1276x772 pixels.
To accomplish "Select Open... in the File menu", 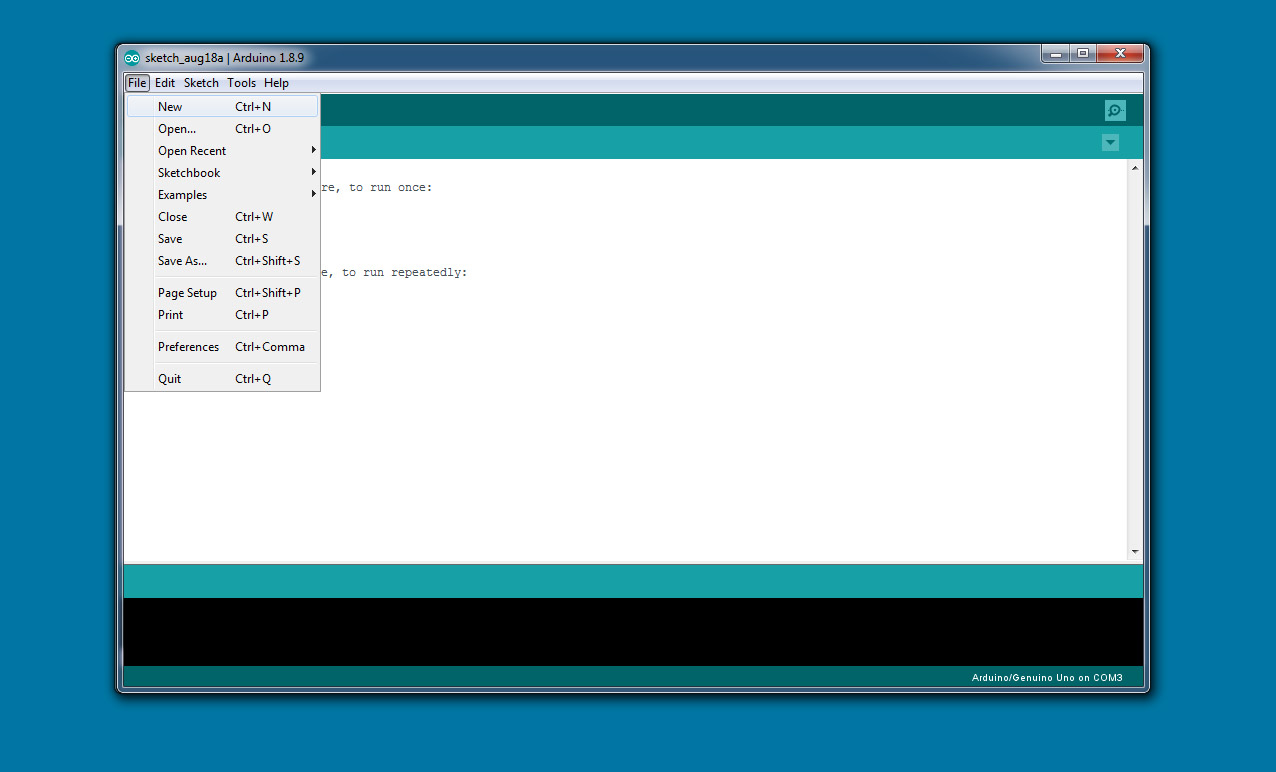I will pos(222,129).
